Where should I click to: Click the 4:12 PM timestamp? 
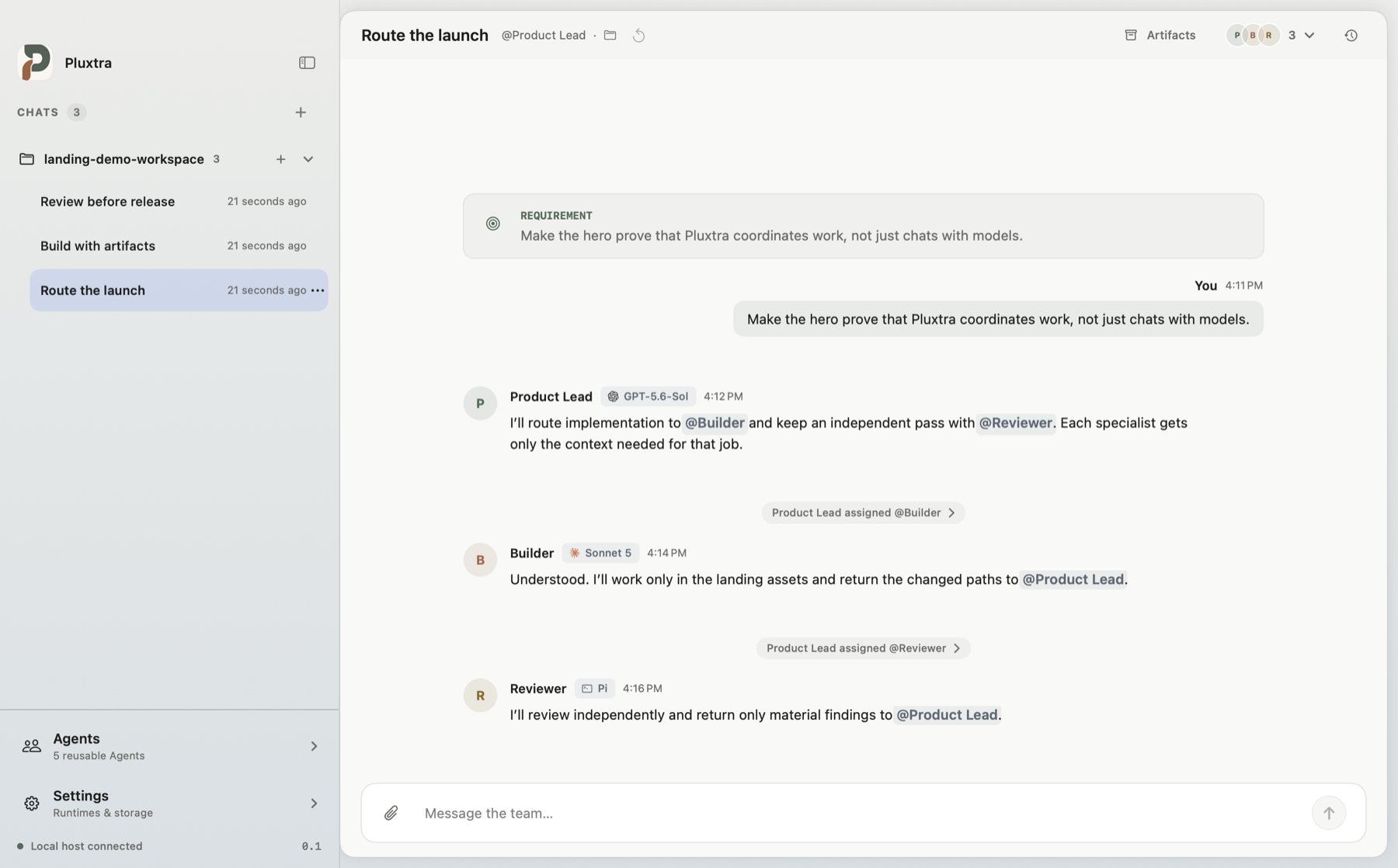click(723, 397)
